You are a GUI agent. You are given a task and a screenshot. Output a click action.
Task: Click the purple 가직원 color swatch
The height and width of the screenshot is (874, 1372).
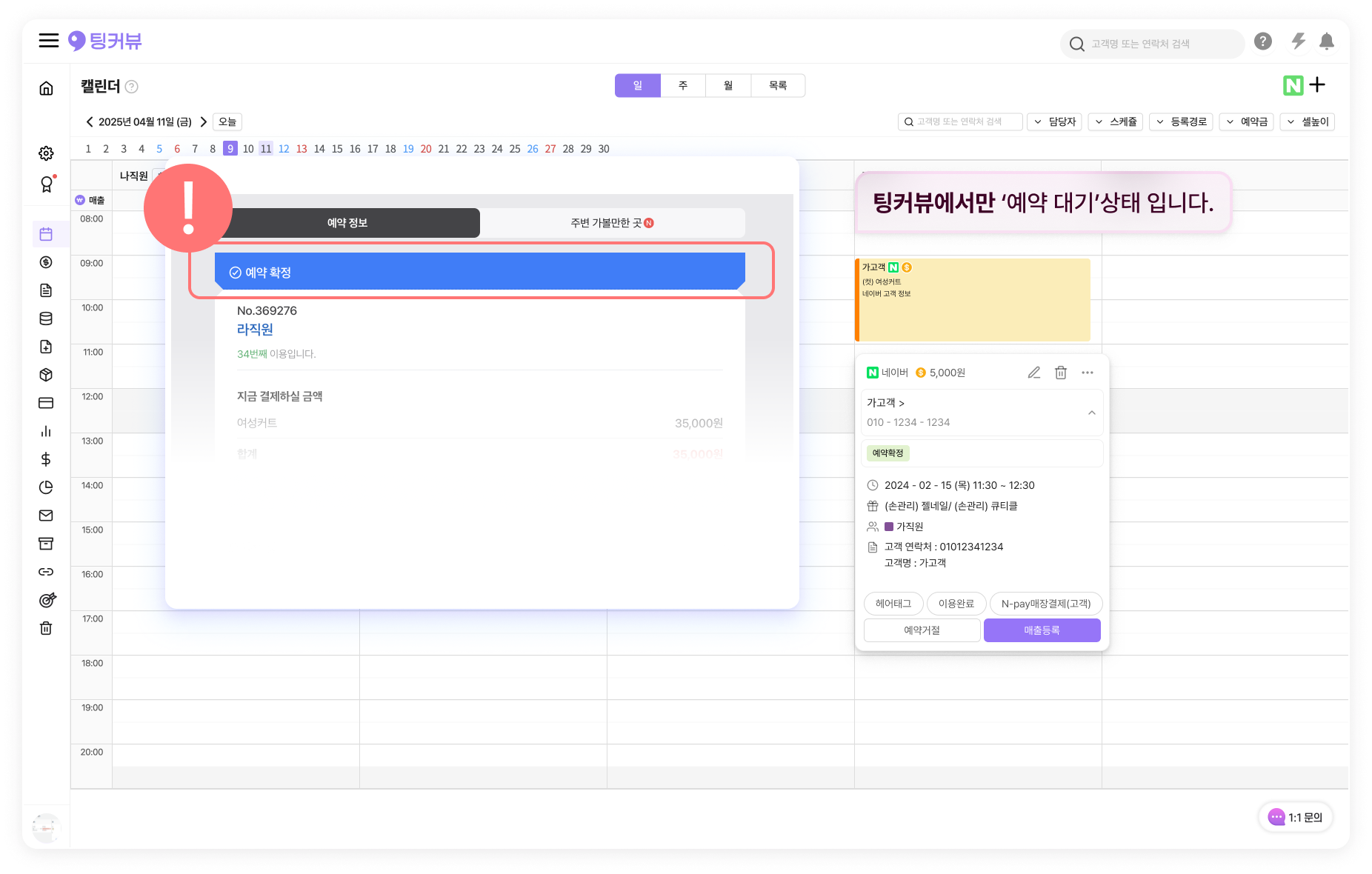click(889, 527)
